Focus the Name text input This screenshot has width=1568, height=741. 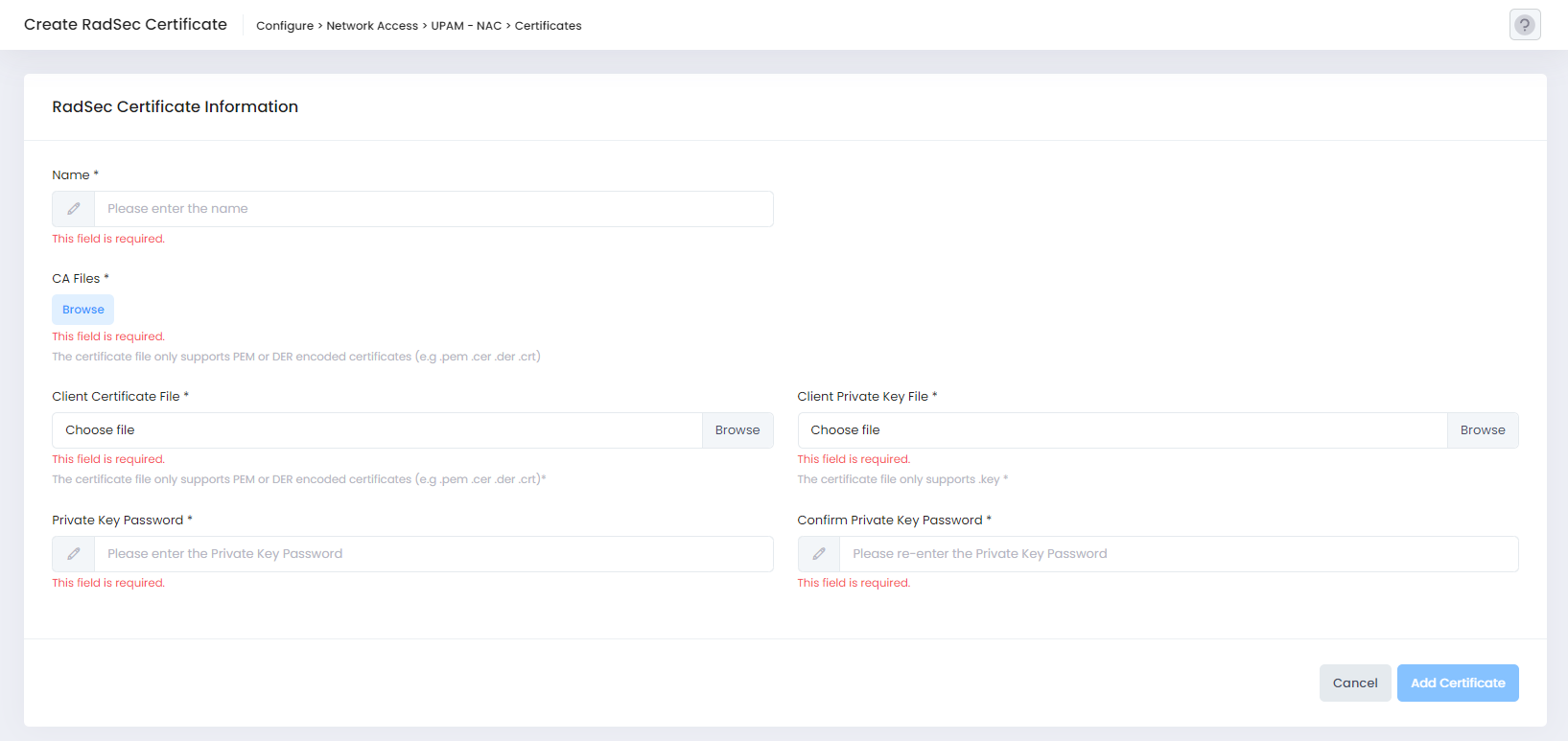(433, 209)
